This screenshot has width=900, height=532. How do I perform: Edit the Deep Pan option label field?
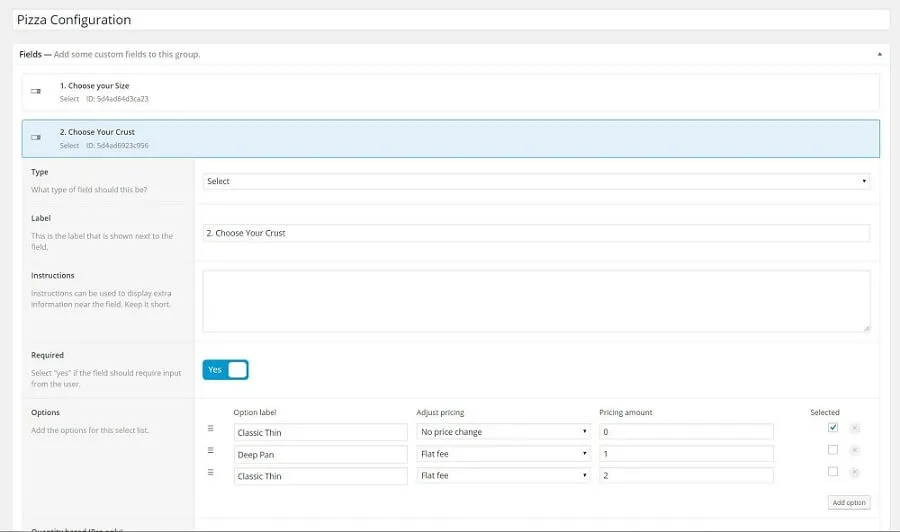pyautogui.click(x=320, y=455)
